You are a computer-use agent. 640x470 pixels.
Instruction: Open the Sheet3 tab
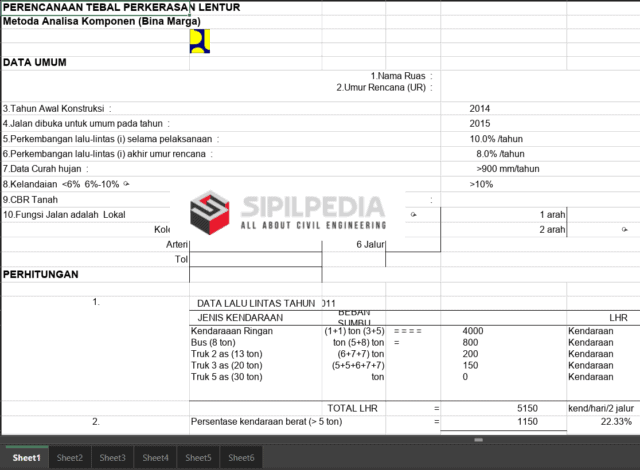pos(113,458)
